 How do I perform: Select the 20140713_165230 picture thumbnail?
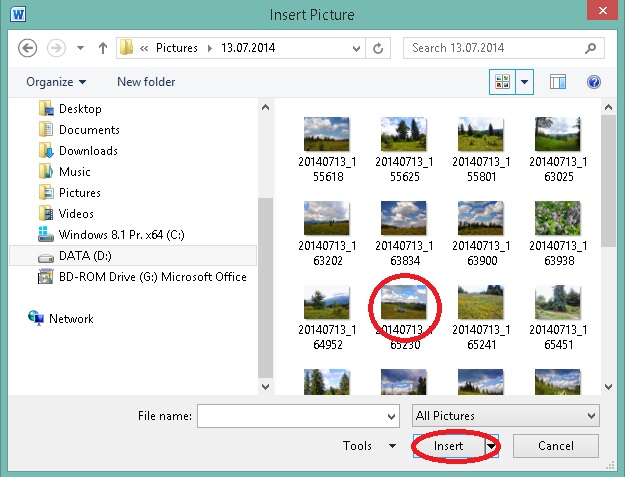404,303
